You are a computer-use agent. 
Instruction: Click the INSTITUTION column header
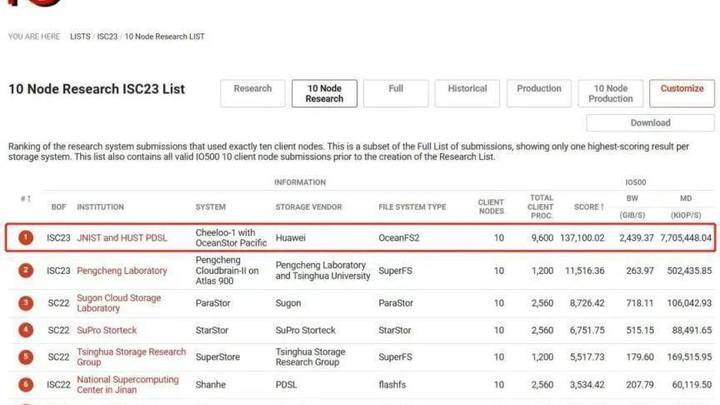pos(100,207)
